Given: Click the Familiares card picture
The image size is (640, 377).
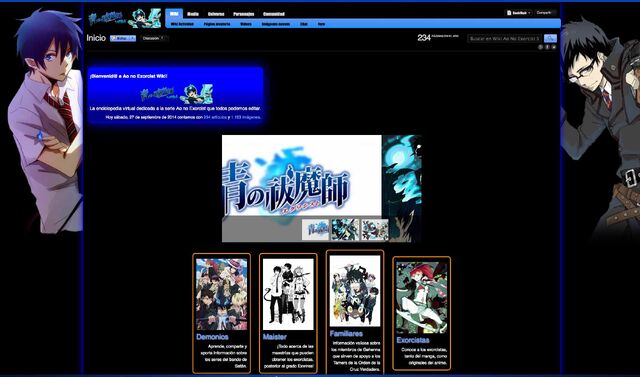Looking at the screenshot, I should coord(355,291).
